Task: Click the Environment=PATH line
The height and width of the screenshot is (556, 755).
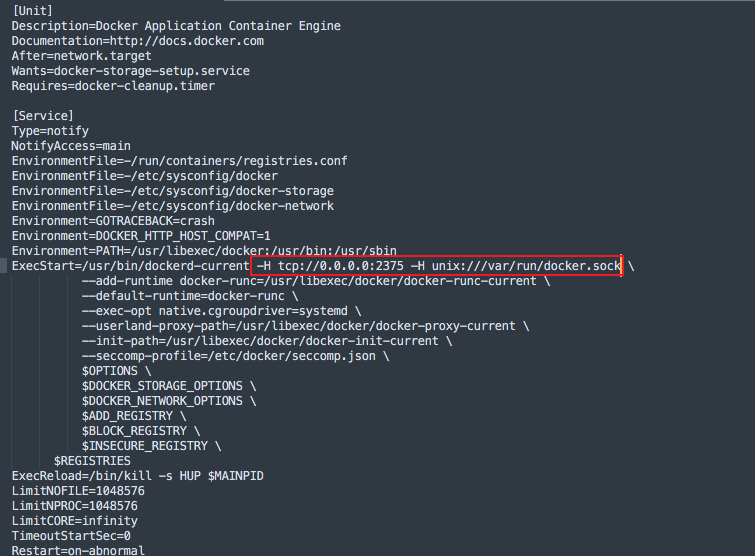Action: 204,251
